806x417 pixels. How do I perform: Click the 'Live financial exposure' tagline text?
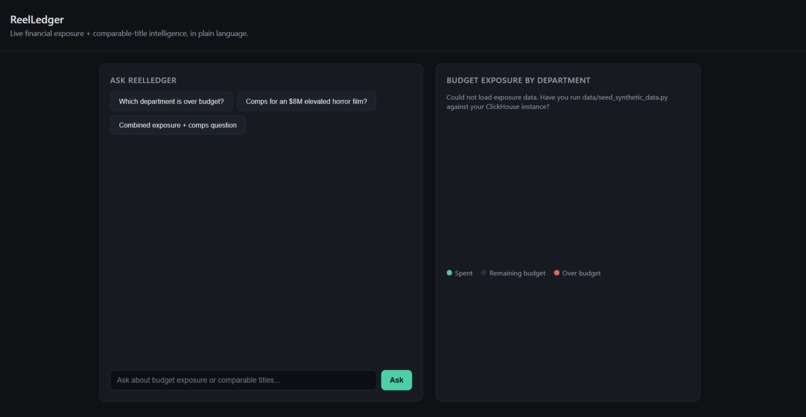[129, 34]
